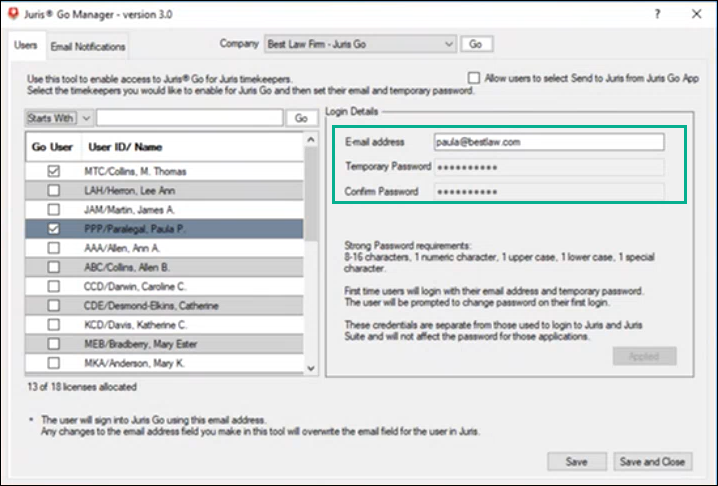Click the Save and Close button

click(x=651, y=461)
